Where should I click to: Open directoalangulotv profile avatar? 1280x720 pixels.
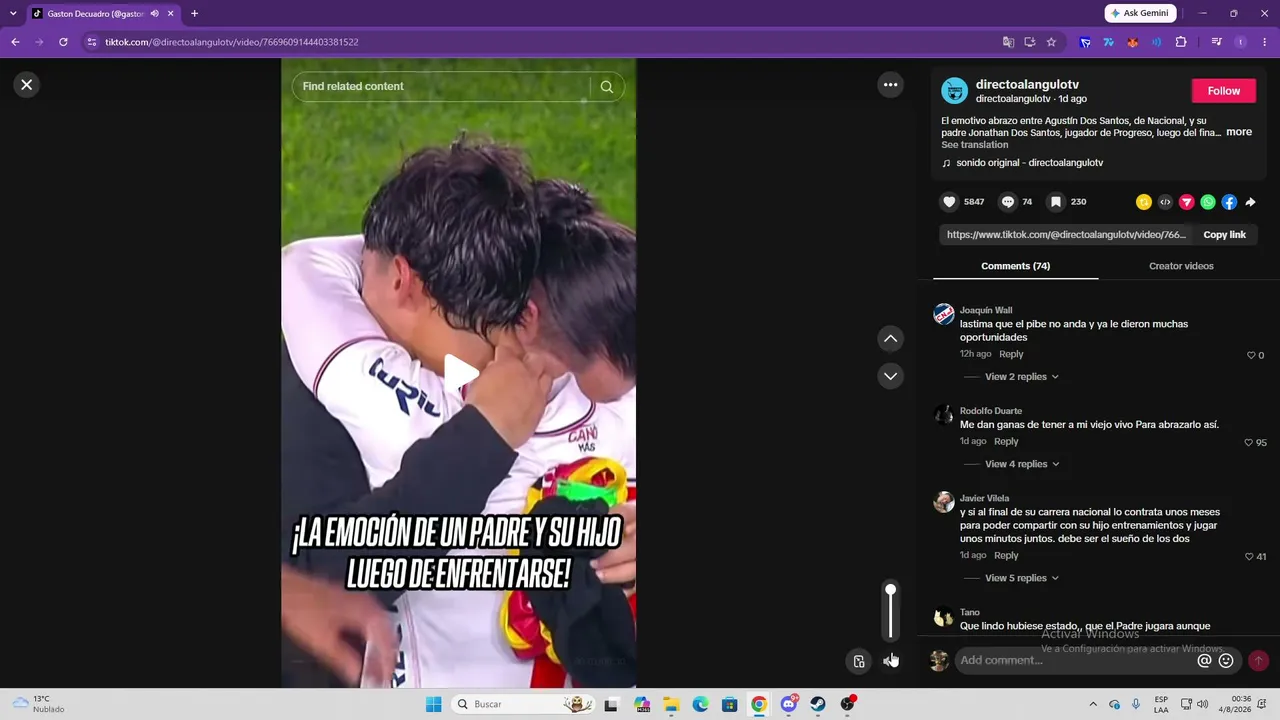click(954, 91)
